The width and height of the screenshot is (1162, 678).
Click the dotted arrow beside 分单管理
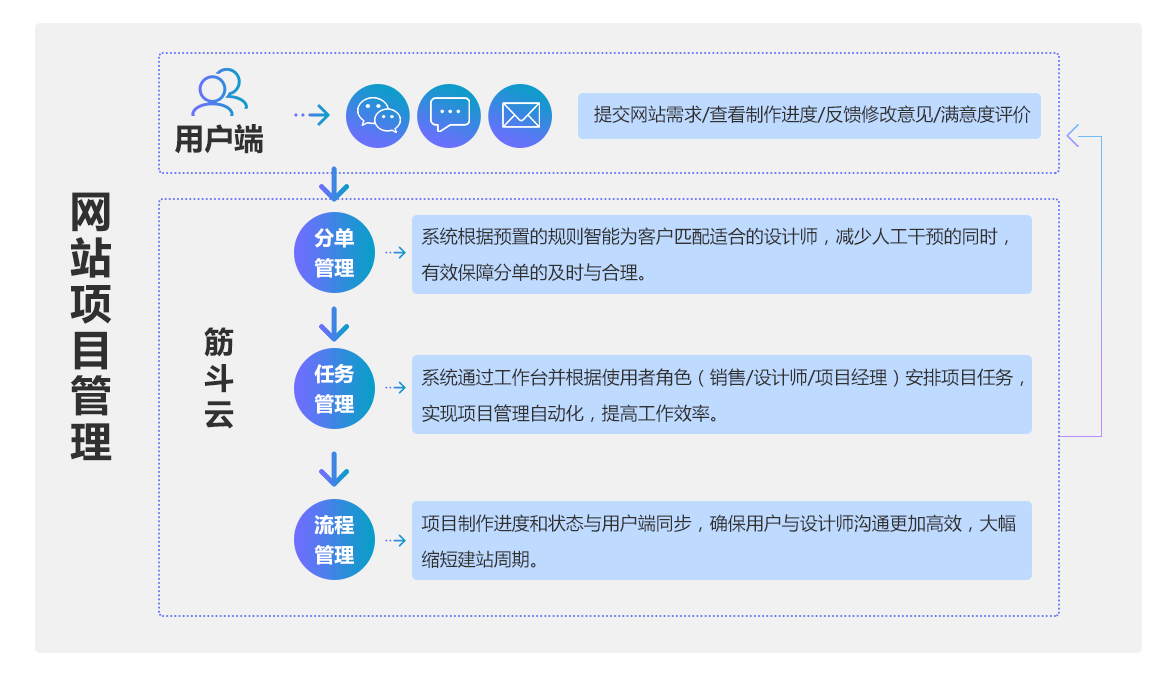coord(395,253)
